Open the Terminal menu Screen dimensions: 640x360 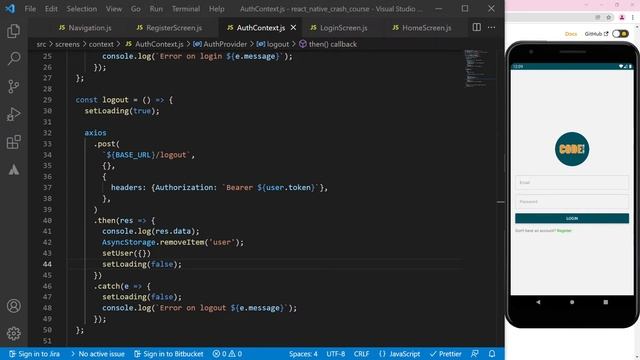click(186, 9)
